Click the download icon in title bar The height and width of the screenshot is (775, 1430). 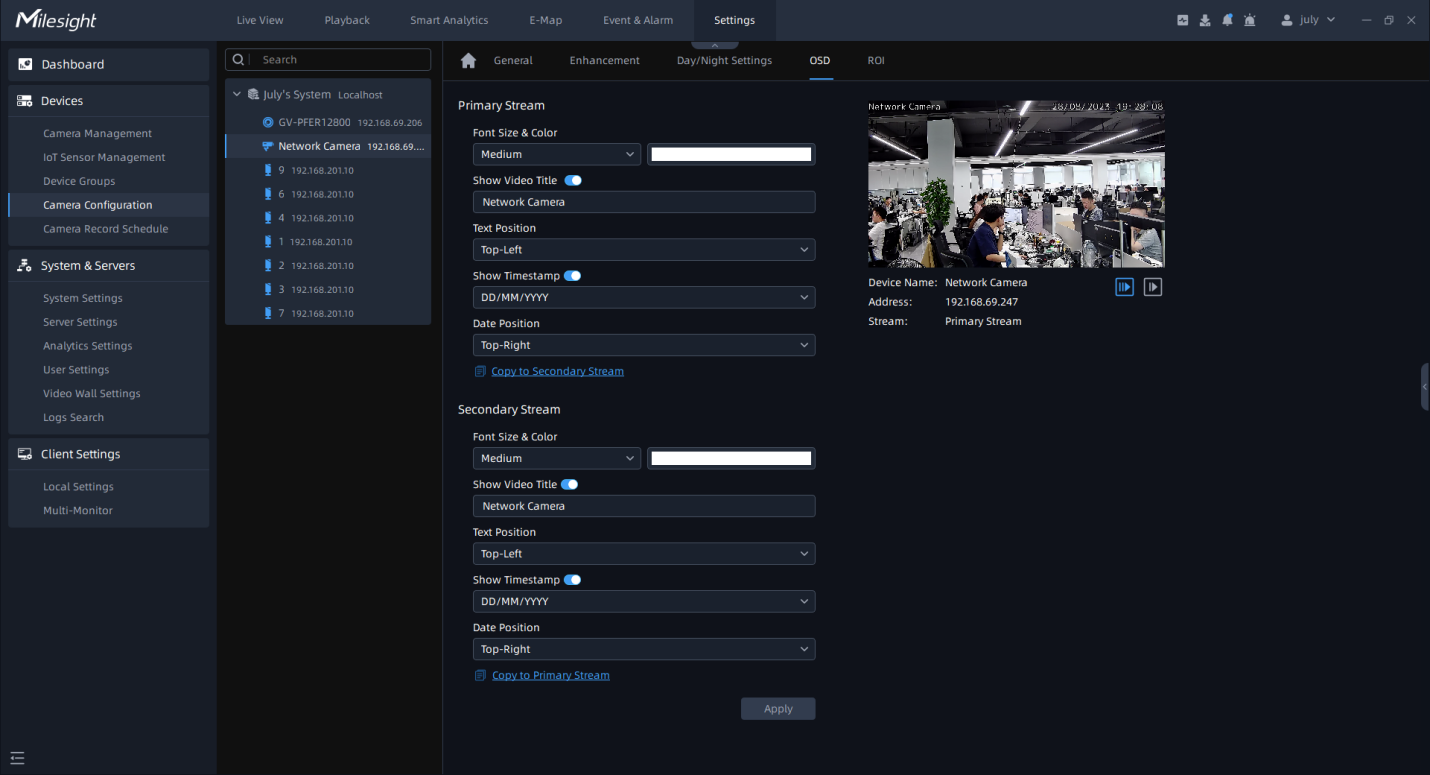(x=1205, y=20)
